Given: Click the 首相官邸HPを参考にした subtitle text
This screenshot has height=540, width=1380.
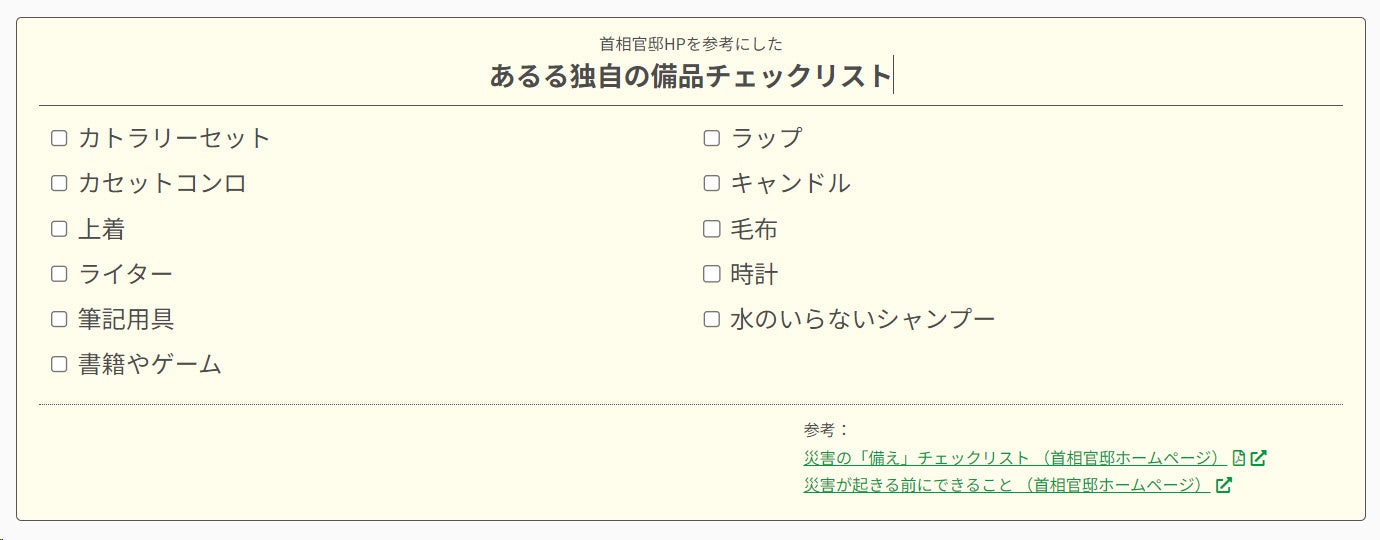Looking at the screenshot, I should pos(690,44).
